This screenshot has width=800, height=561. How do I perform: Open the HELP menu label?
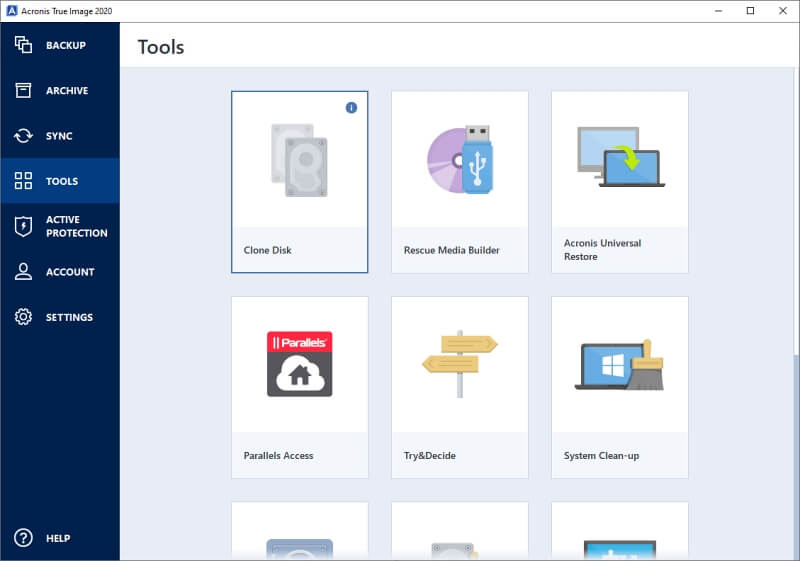[x=58, y=538]
